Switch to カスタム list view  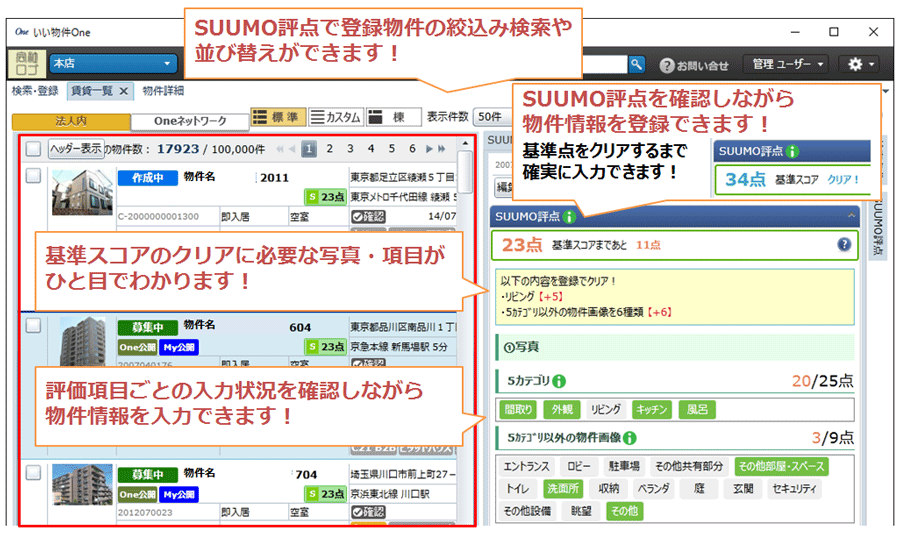click(336, 117)
